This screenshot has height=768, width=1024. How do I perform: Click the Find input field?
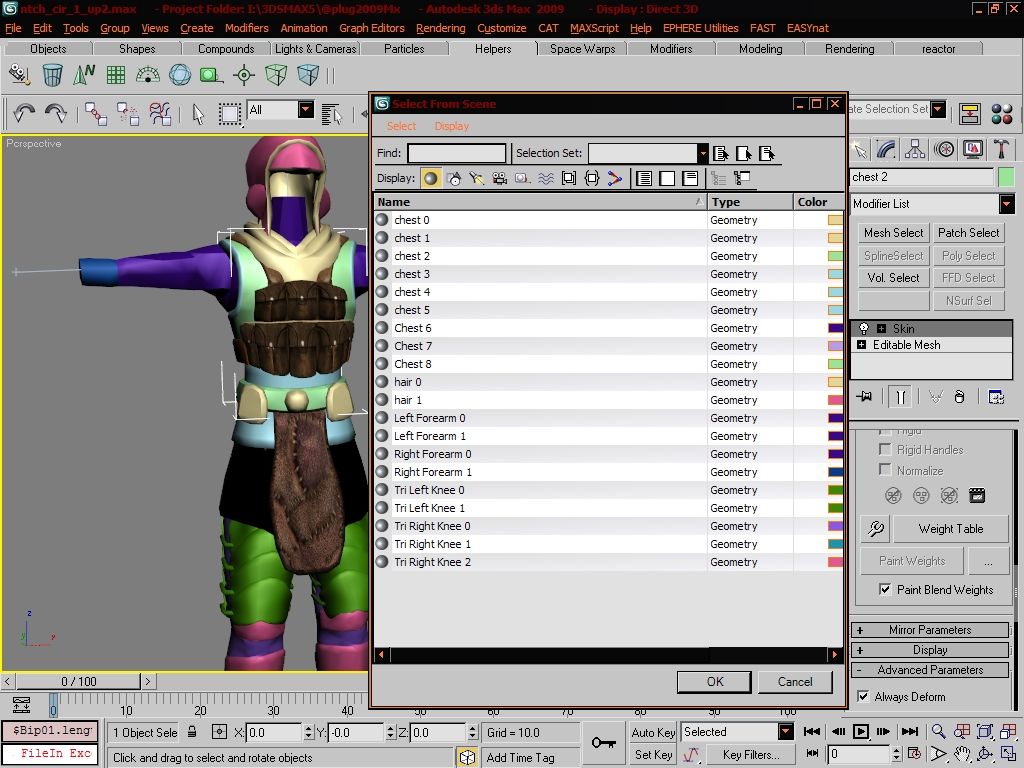click(x=456, y=153)
